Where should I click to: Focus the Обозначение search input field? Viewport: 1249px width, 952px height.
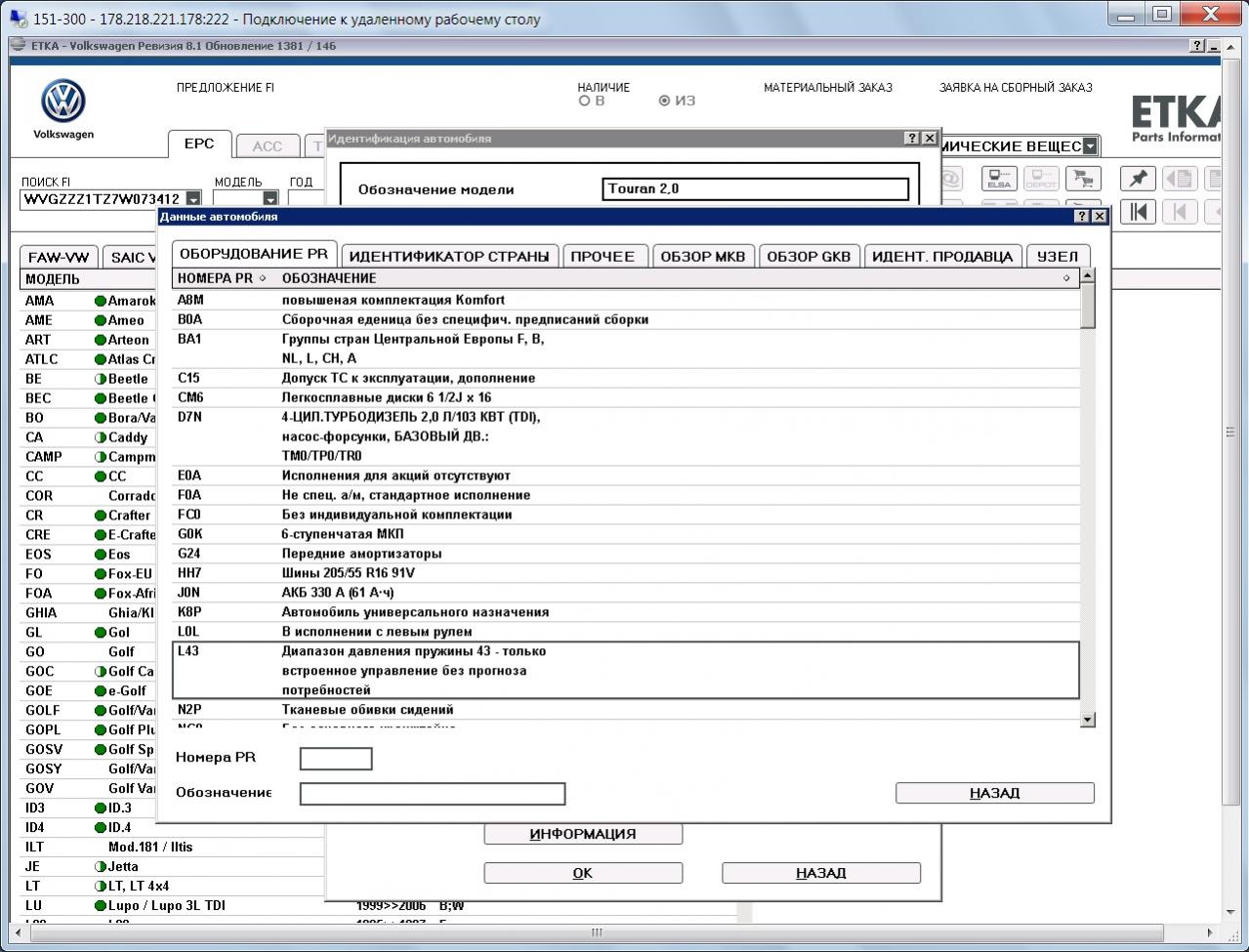(x=433, y=794)
